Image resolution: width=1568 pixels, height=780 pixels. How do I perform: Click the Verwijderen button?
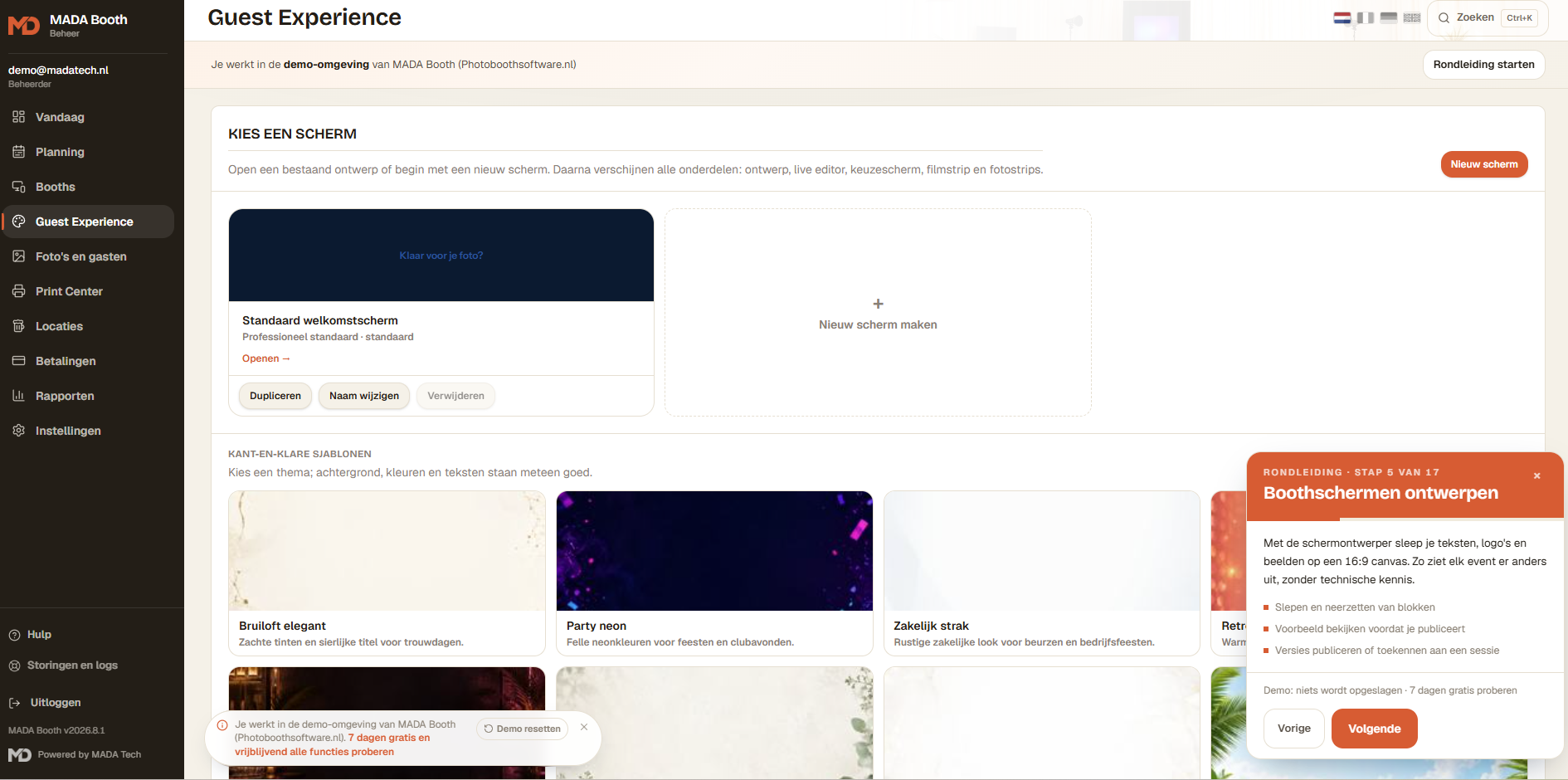[x=455, y=396]
